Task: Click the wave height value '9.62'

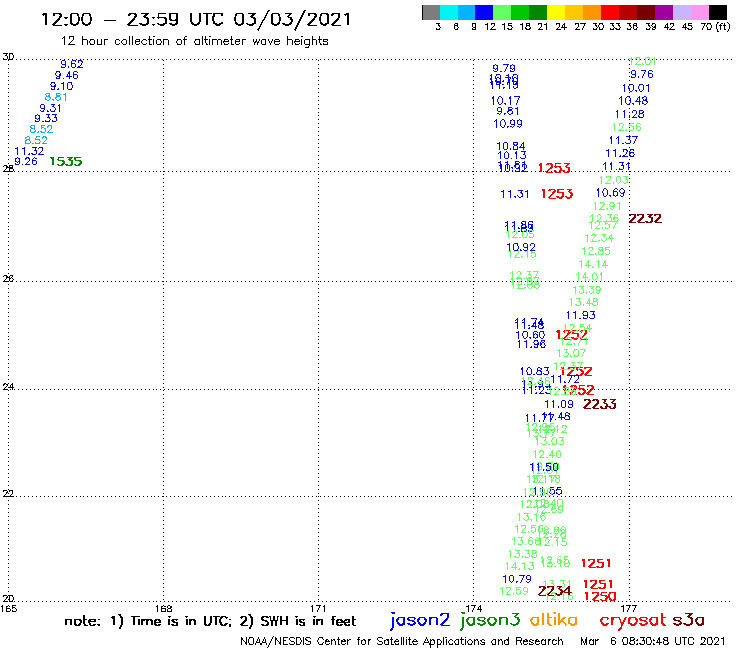Action: pyautogui.click(x=72, y=64)
